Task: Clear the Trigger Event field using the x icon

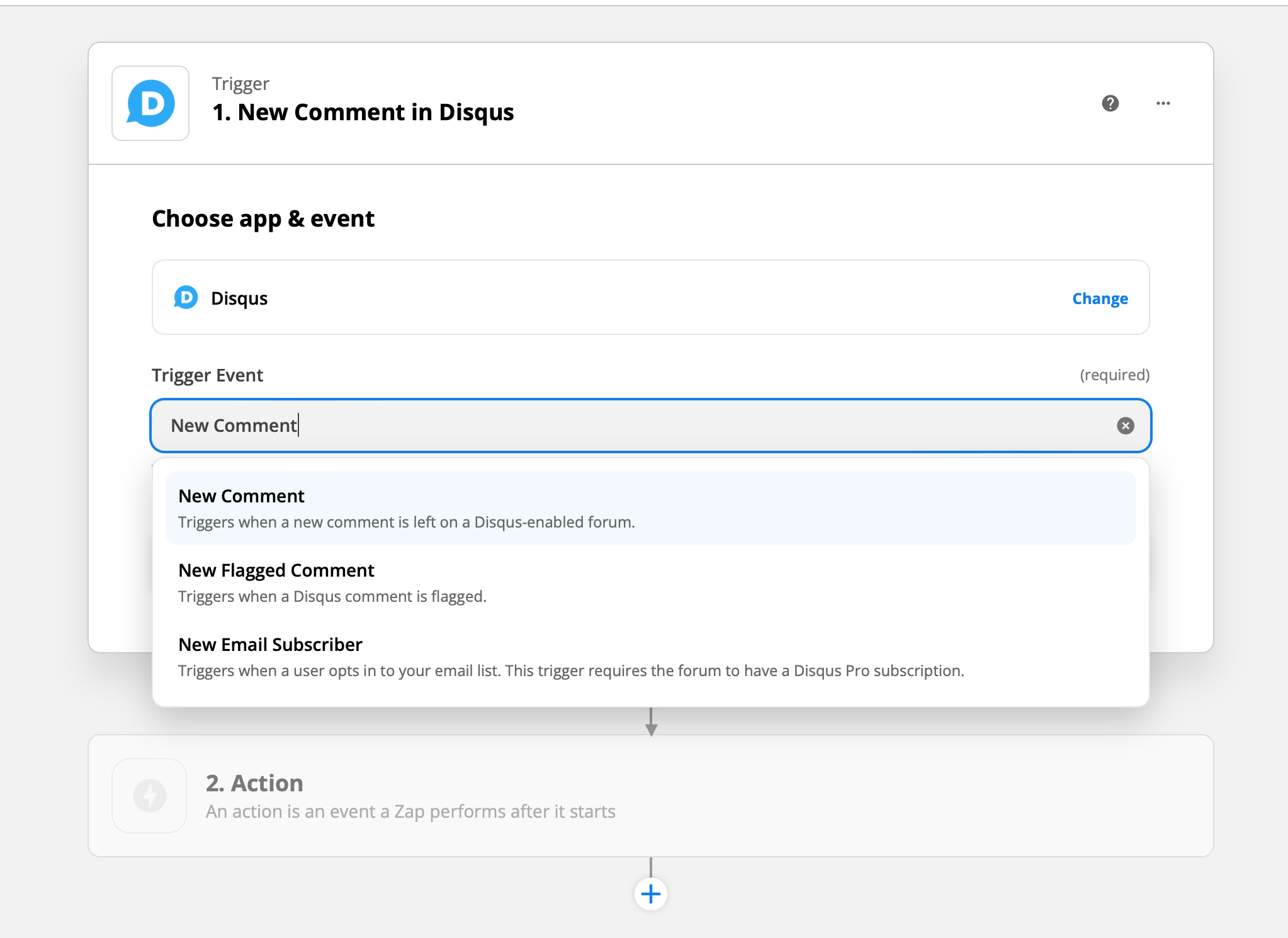Action: pyautogui.click(x=1125, y=426)
